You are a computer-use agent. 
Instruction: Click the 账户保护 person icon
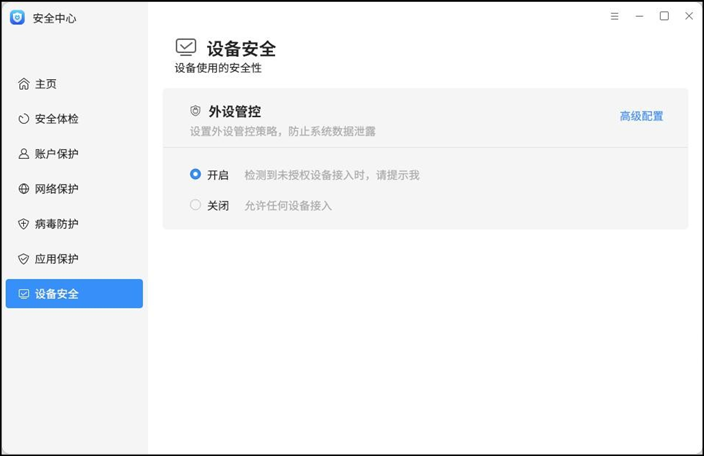(x=24, y=154)
